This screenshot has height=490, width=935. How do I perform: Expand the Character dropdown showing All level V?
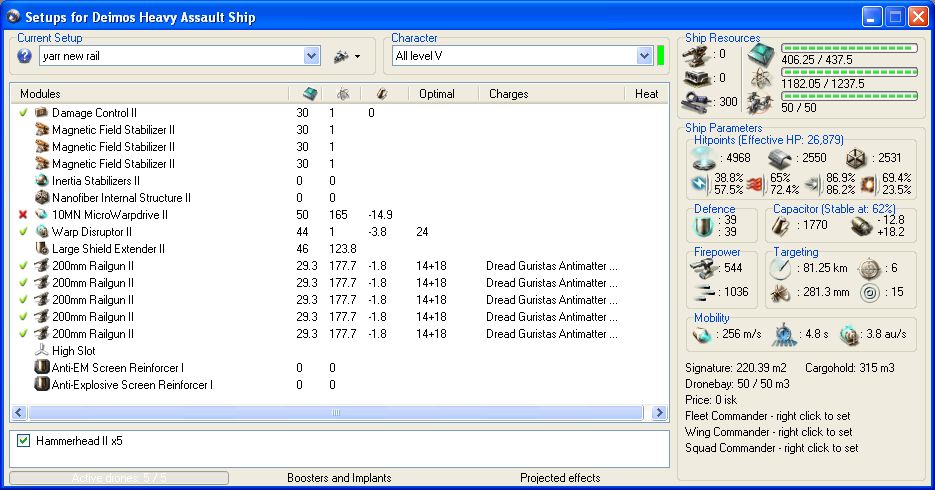tap(644, 56)
